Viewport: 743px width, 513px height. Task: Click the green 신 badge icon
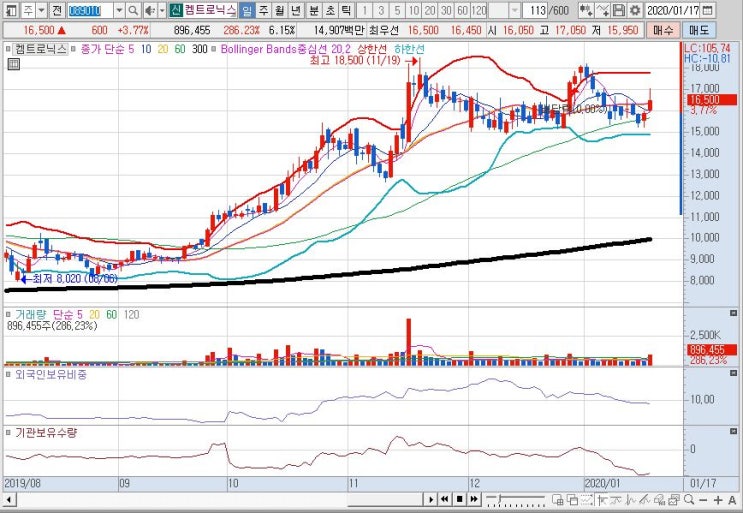tap(176, 10)
